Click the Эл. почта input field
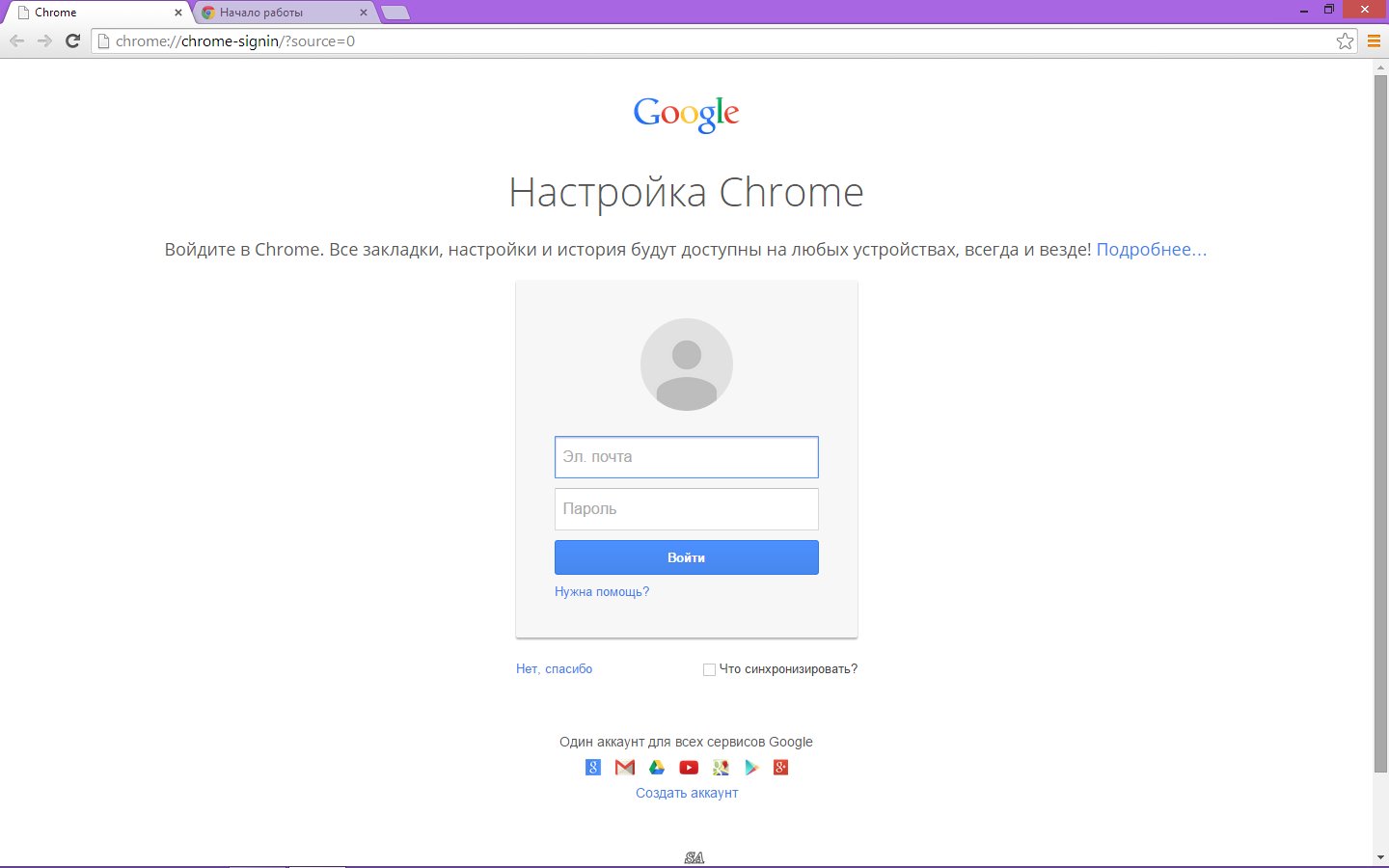 (686, 456)
